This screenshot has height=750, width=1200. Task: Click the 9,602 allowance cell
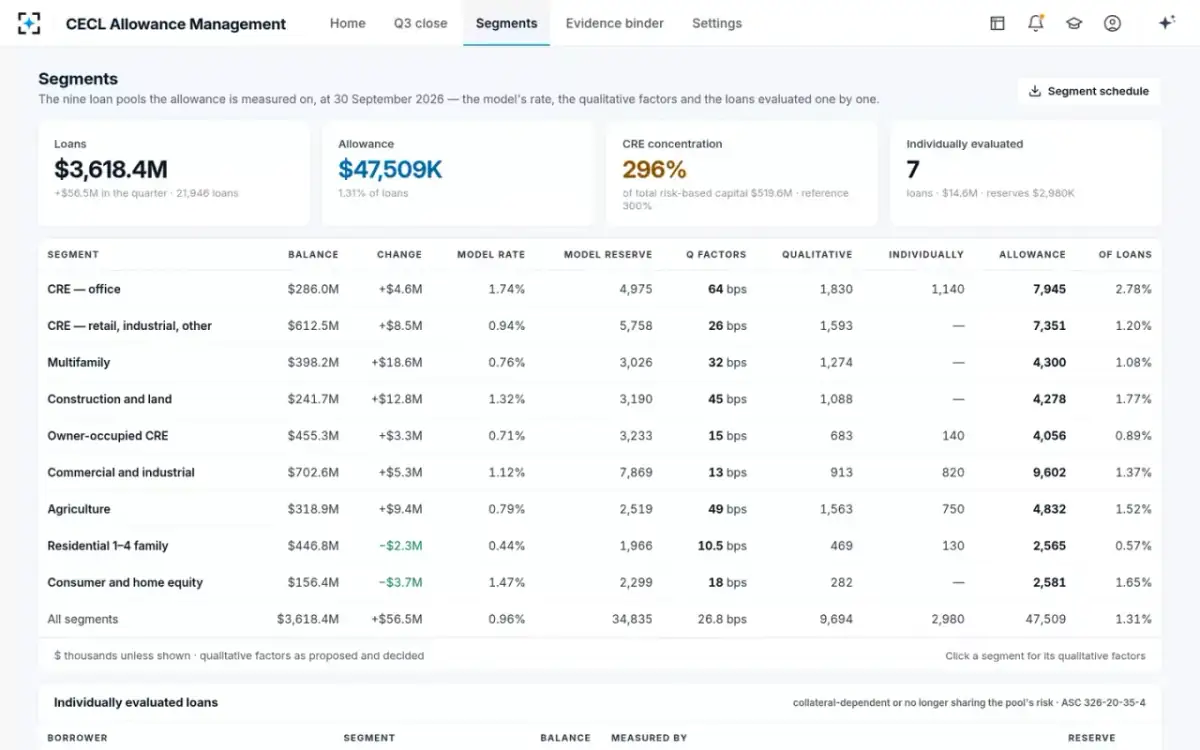(1049, 472)
